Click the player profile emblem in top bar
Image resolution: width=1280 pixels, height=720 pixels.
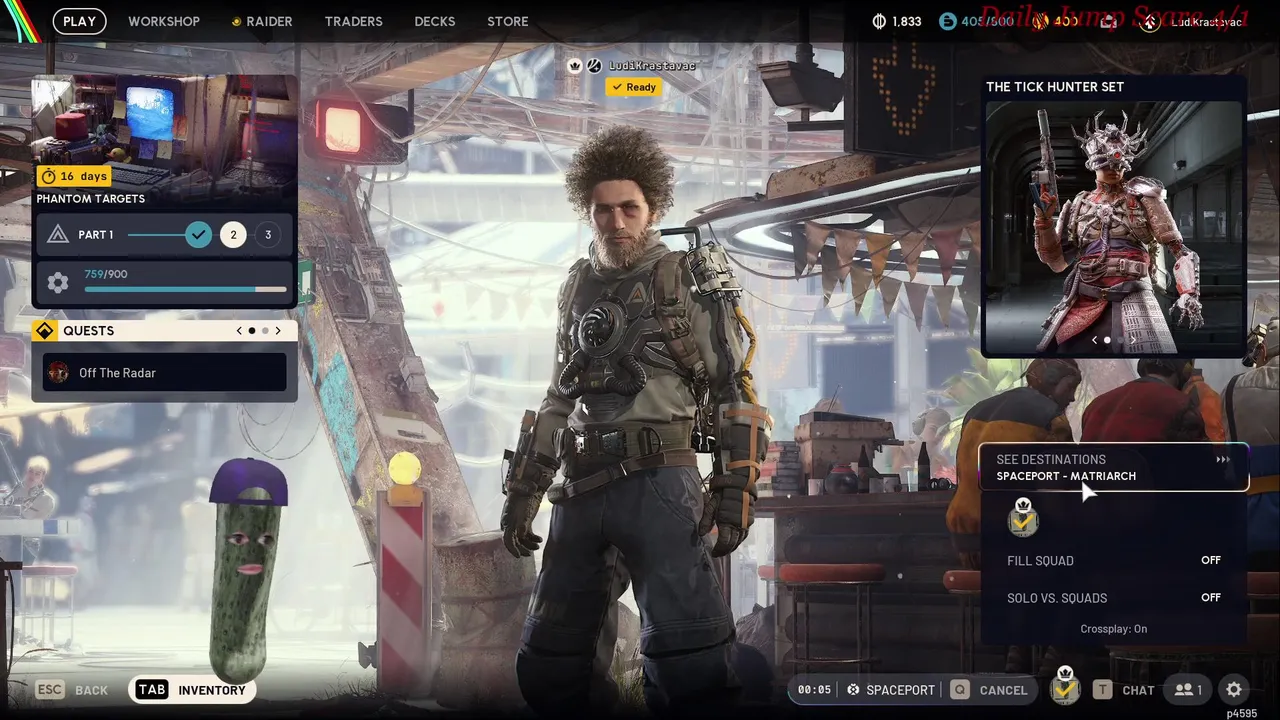pos(1149,21)
